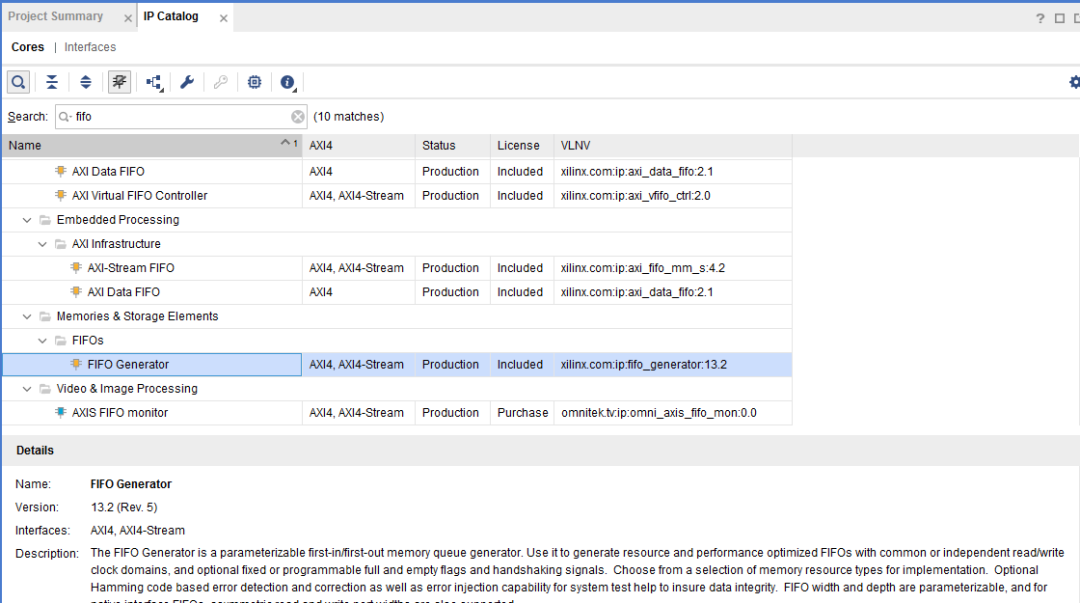Click the FIFO Generator core icon
This screenshot has height=603, width=1080.
pyautogui.click(x=76, y=364)
